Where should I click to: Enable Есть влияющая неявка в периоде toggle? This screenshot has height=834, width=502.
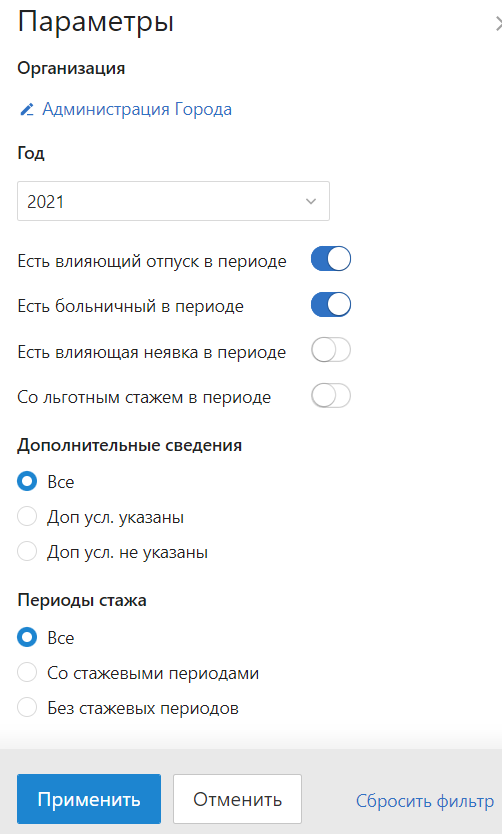331,351
